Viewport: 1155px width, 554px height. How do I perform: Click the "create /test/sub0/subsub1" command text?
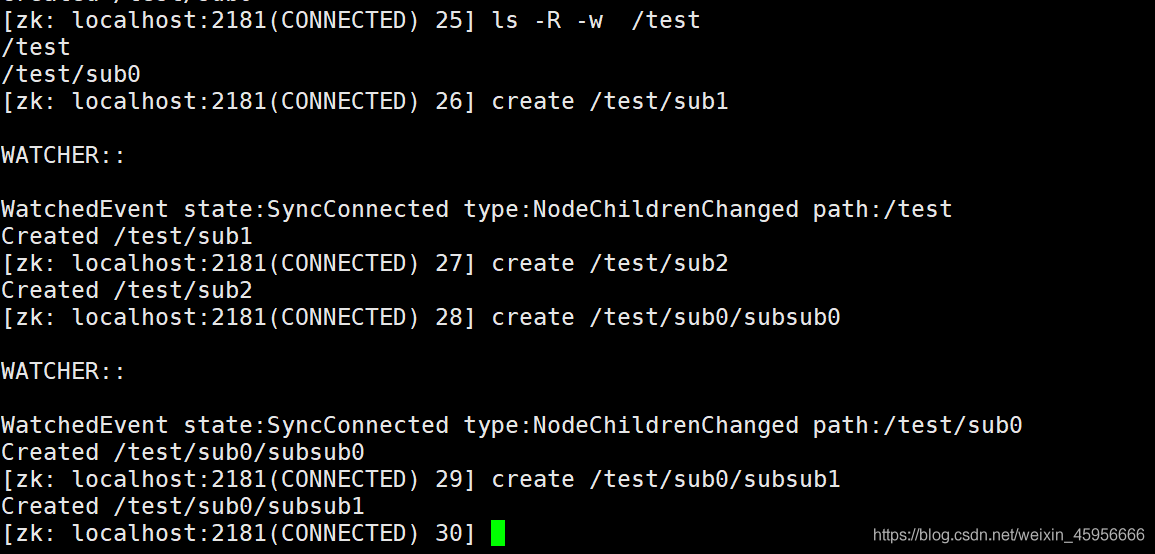pos(666,479)
